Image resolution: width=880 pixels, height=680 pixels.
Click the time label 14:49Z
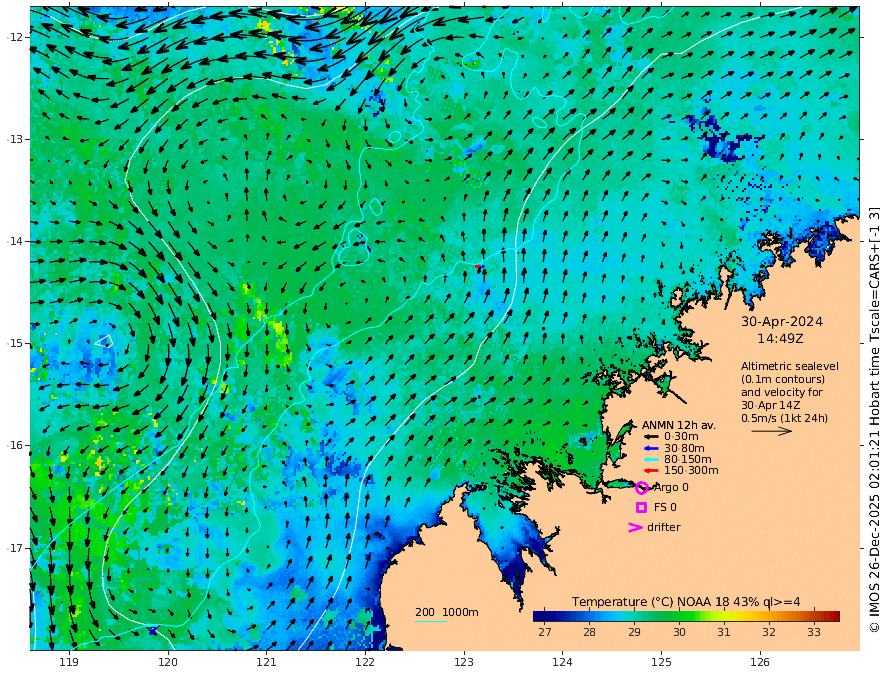(x=780, y=339)
